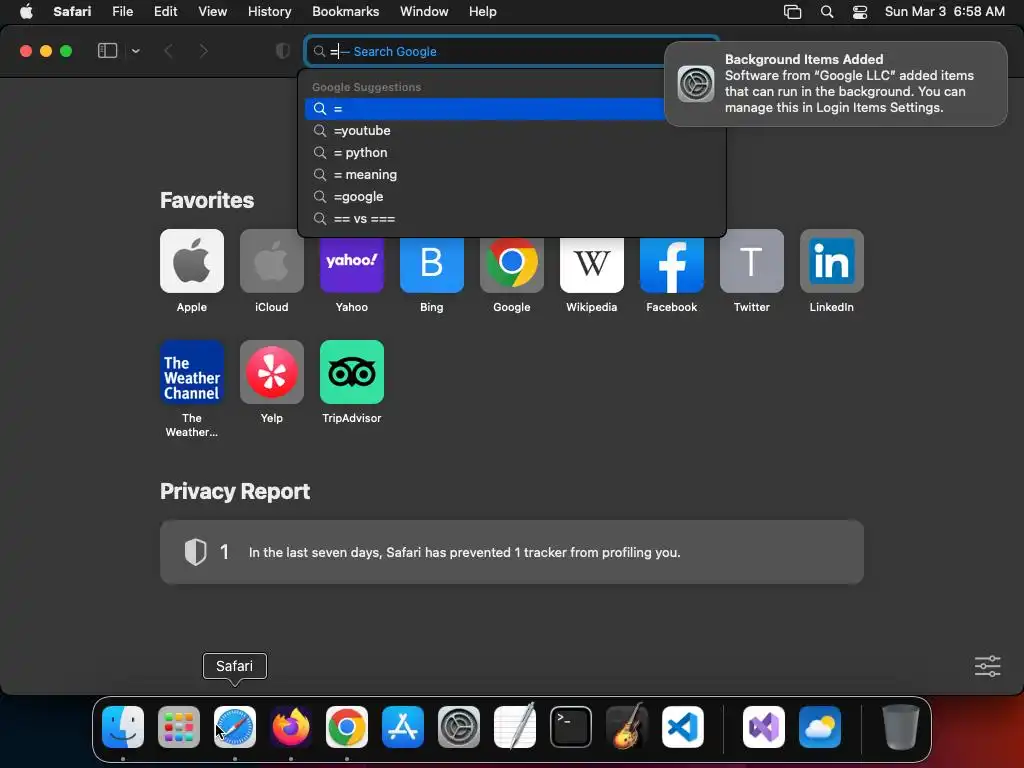Open Terminal from the Dock

click(571, 727)
